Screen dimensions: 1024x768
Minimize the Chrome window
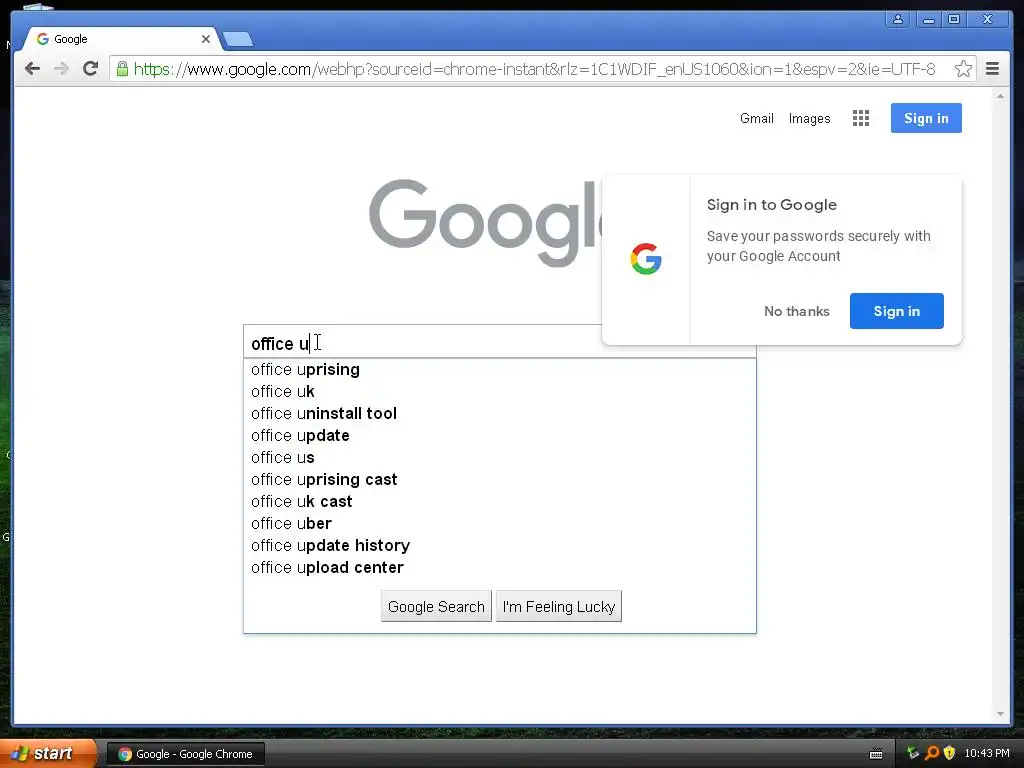928,19
